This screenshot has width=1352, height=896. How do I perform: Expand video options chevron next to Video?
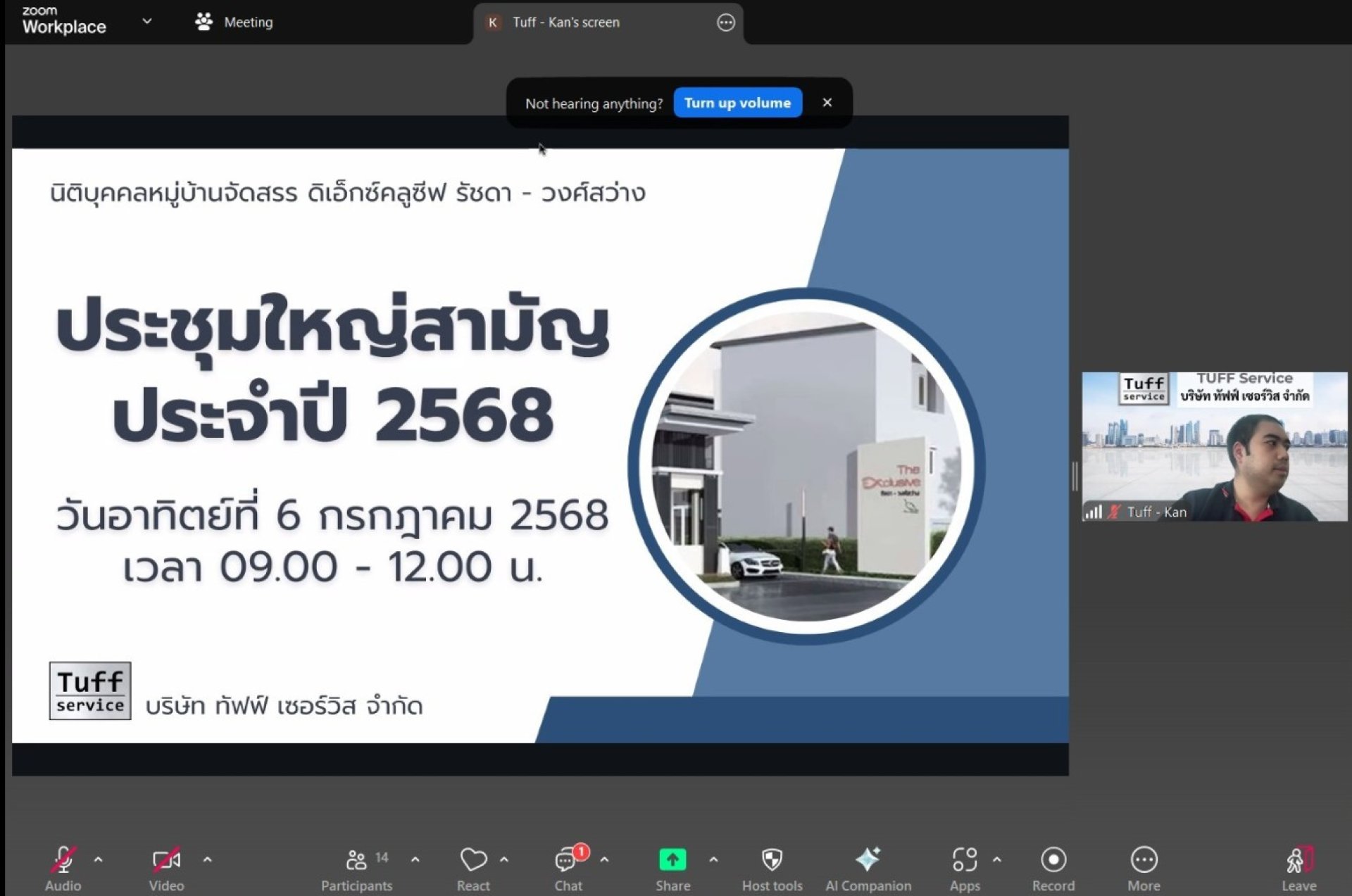click(207, 859)
